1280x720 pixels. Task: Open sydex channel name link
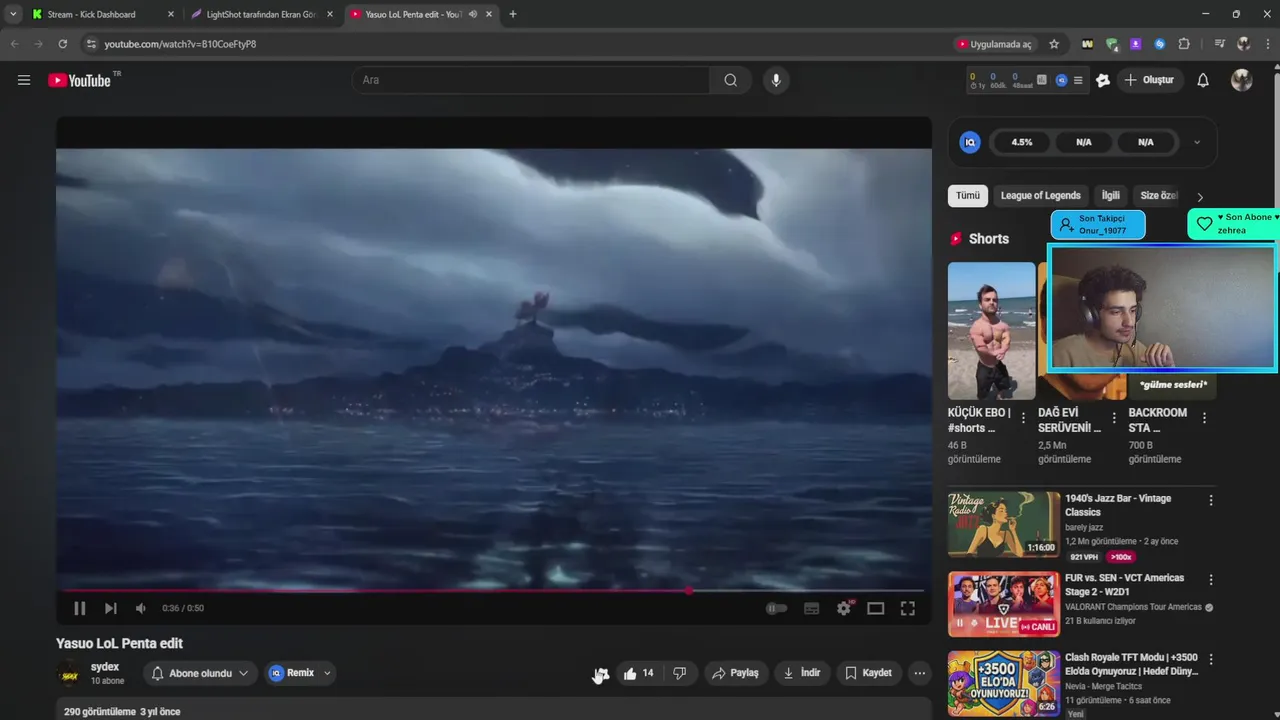point(105,667)
